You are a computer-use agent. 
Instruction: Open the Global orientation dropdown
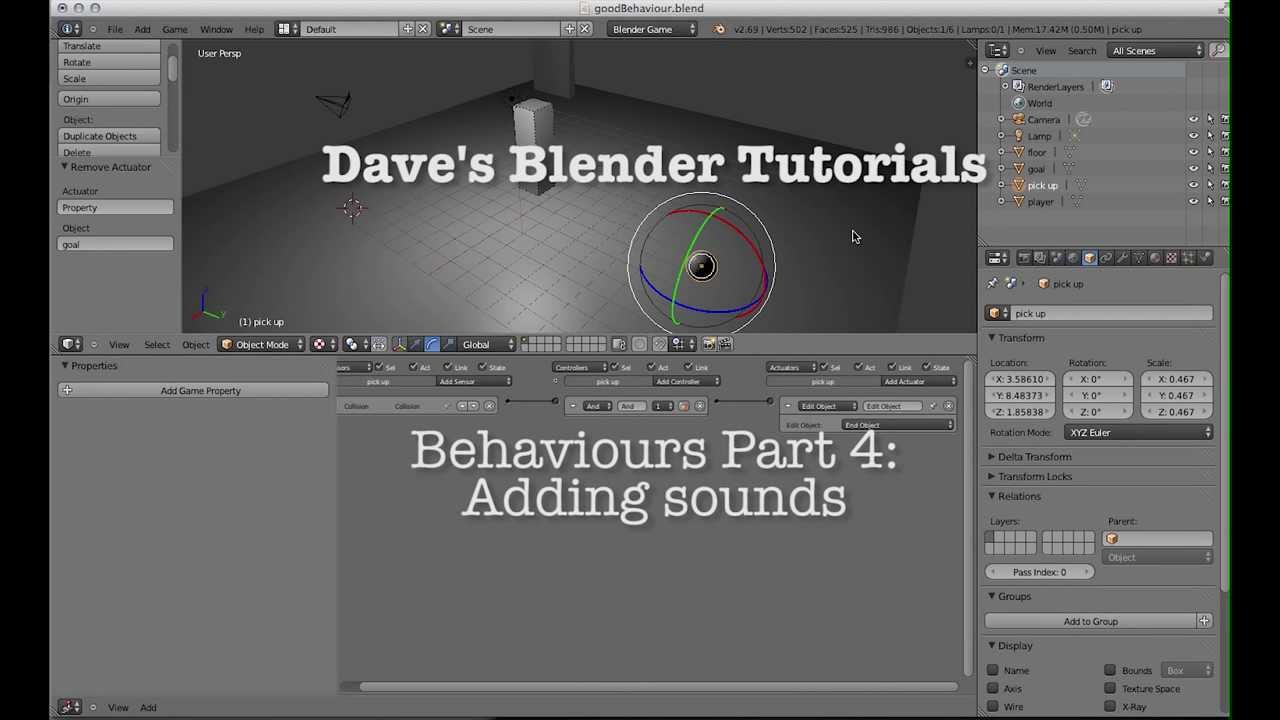point(488,344)
